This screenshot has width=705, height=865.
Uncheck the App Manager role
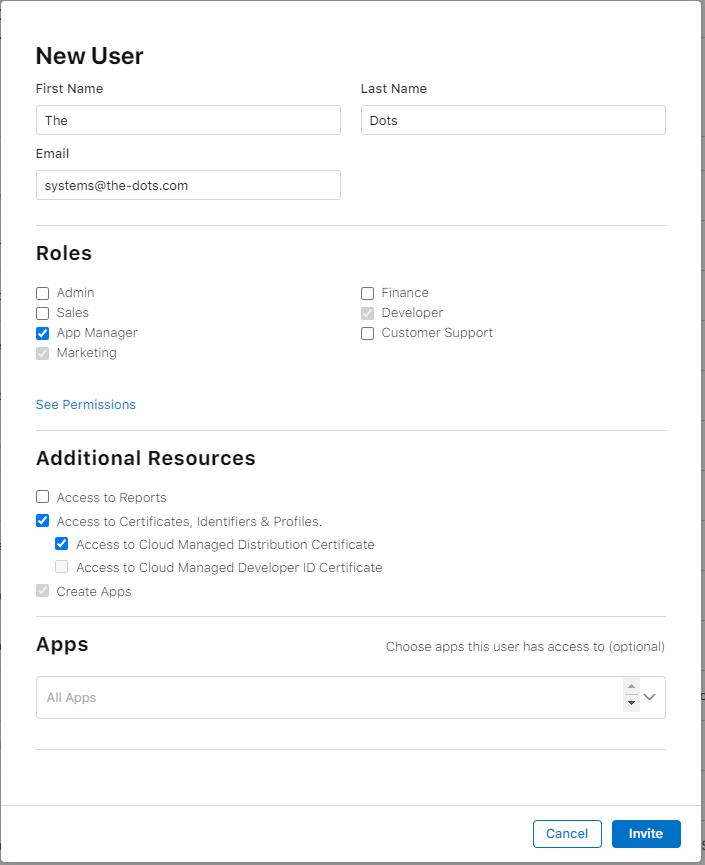pos(42,333)
